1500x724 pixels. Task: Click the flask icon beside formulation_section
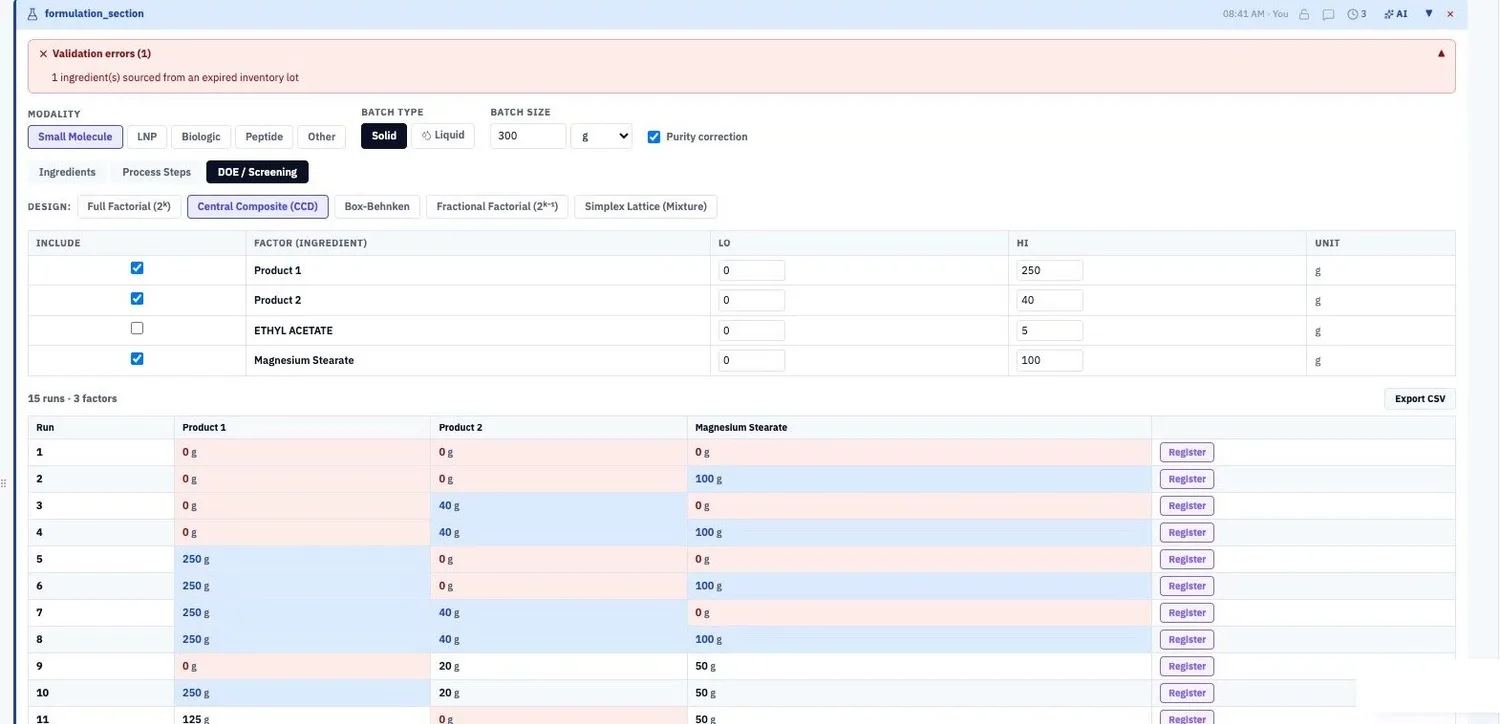click(32, 14)
